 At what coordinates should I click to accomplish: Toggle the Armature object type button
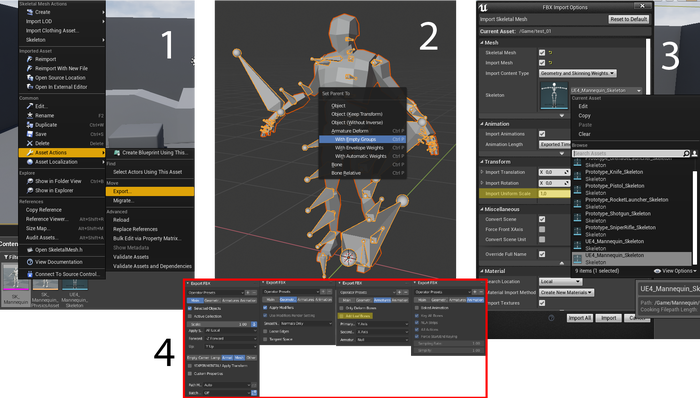227,358
